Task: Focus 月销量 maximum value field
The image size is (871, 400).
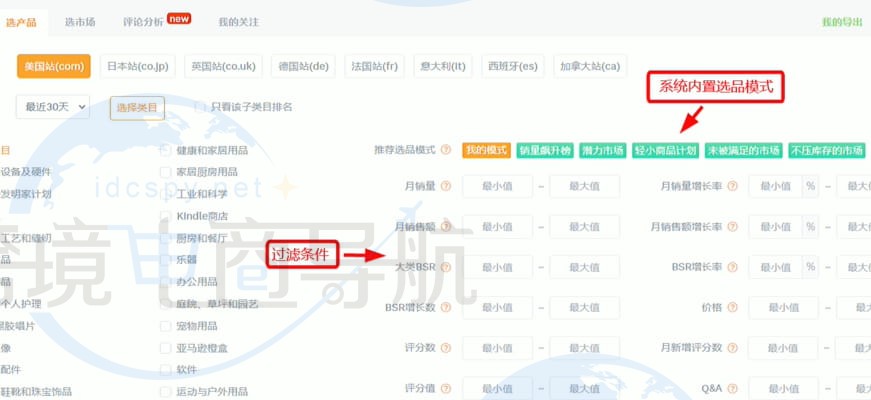Action: tap(584, 186)
